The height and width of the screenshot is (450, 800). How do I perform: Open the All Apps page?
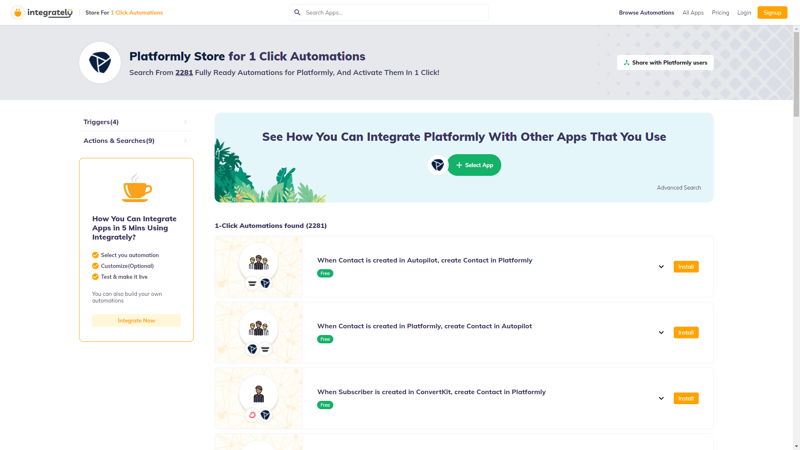(x=693, y=12)
